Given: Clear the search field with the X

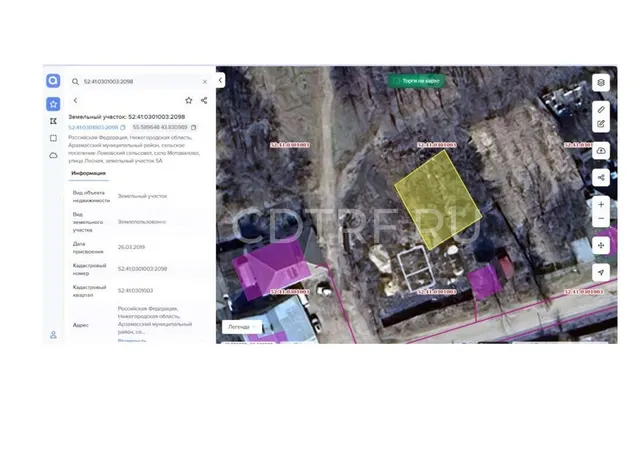Looking at the screenshot, I should (205, 82).
